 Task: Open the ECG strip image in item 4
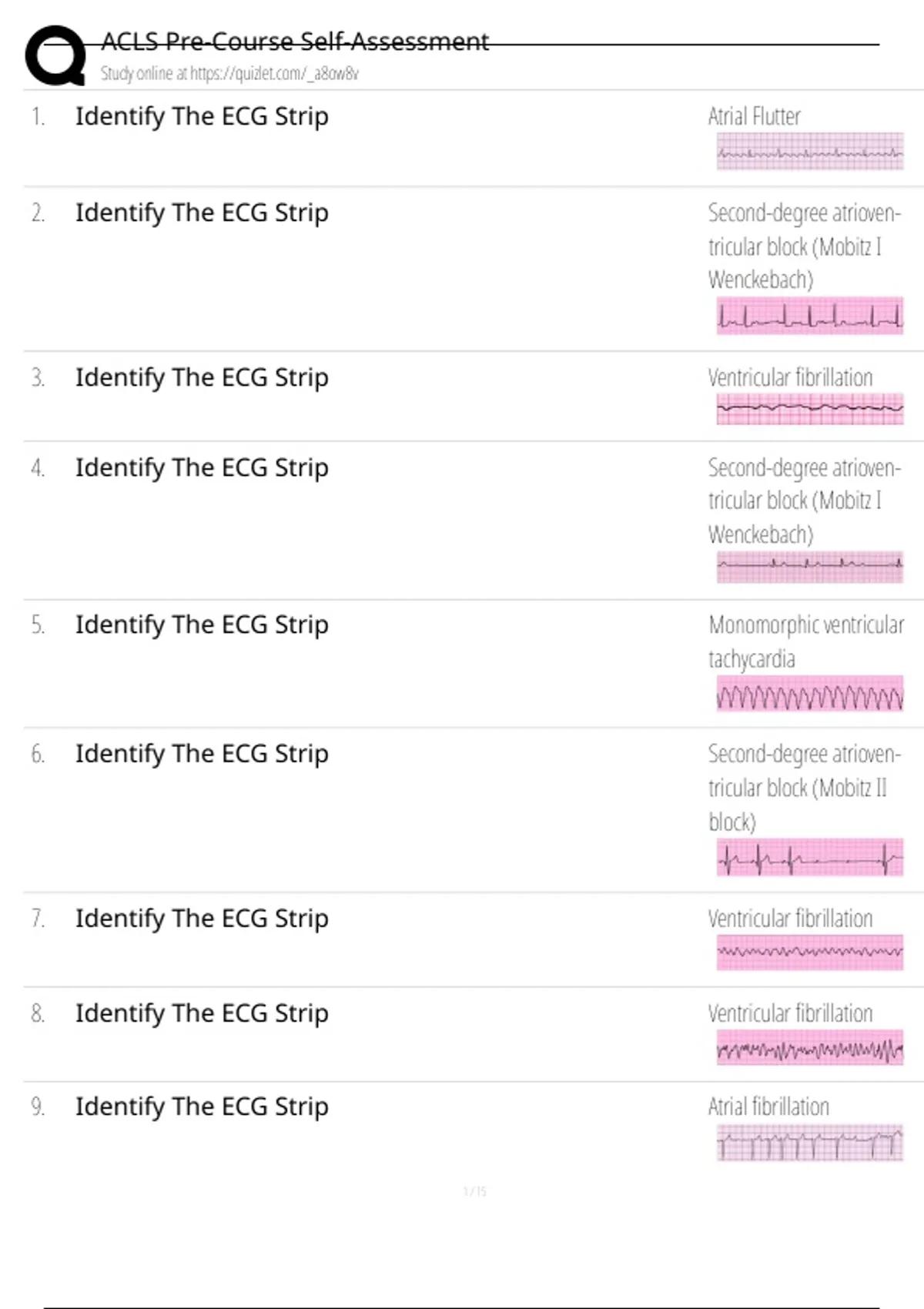pyautogui.click(x=809, y=567)
